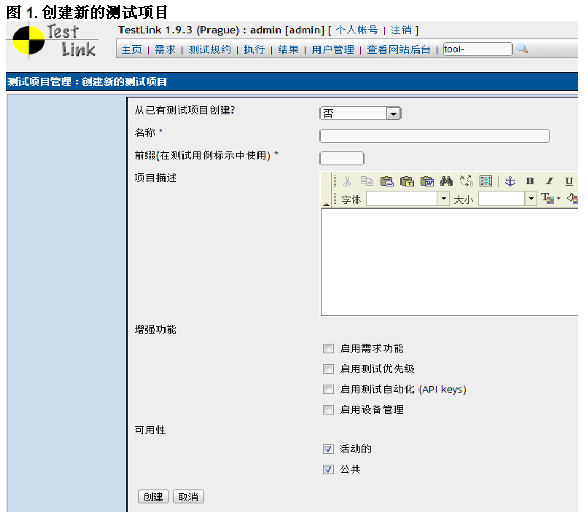Toggle bold formatting in description editor
The height and width of the screenshot is (519, 588).
(x=530, y=182)
